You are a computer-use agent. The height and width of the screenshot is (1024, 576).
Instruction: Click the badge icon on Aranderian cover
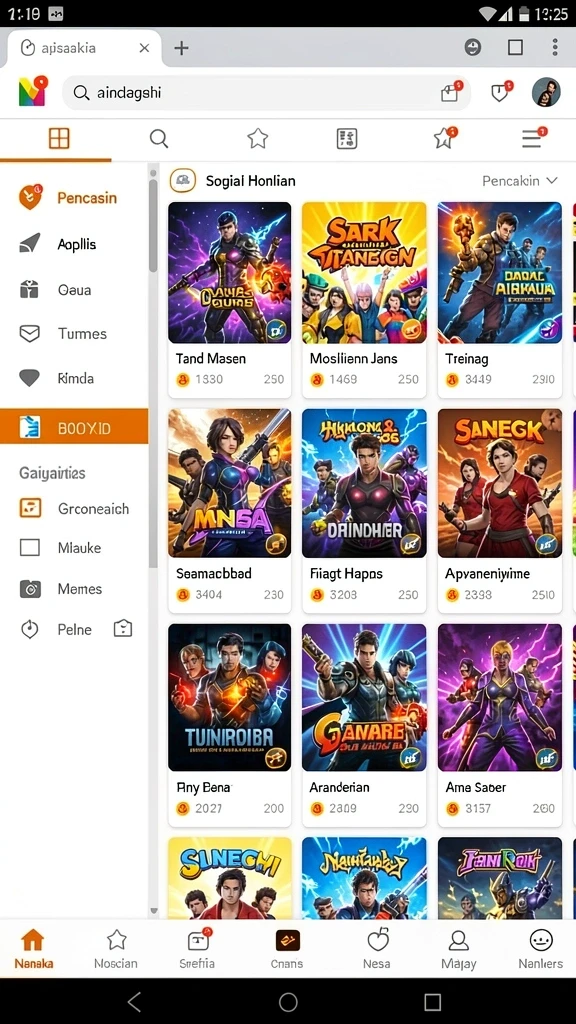pyautogui.click(x=411, y=758)
